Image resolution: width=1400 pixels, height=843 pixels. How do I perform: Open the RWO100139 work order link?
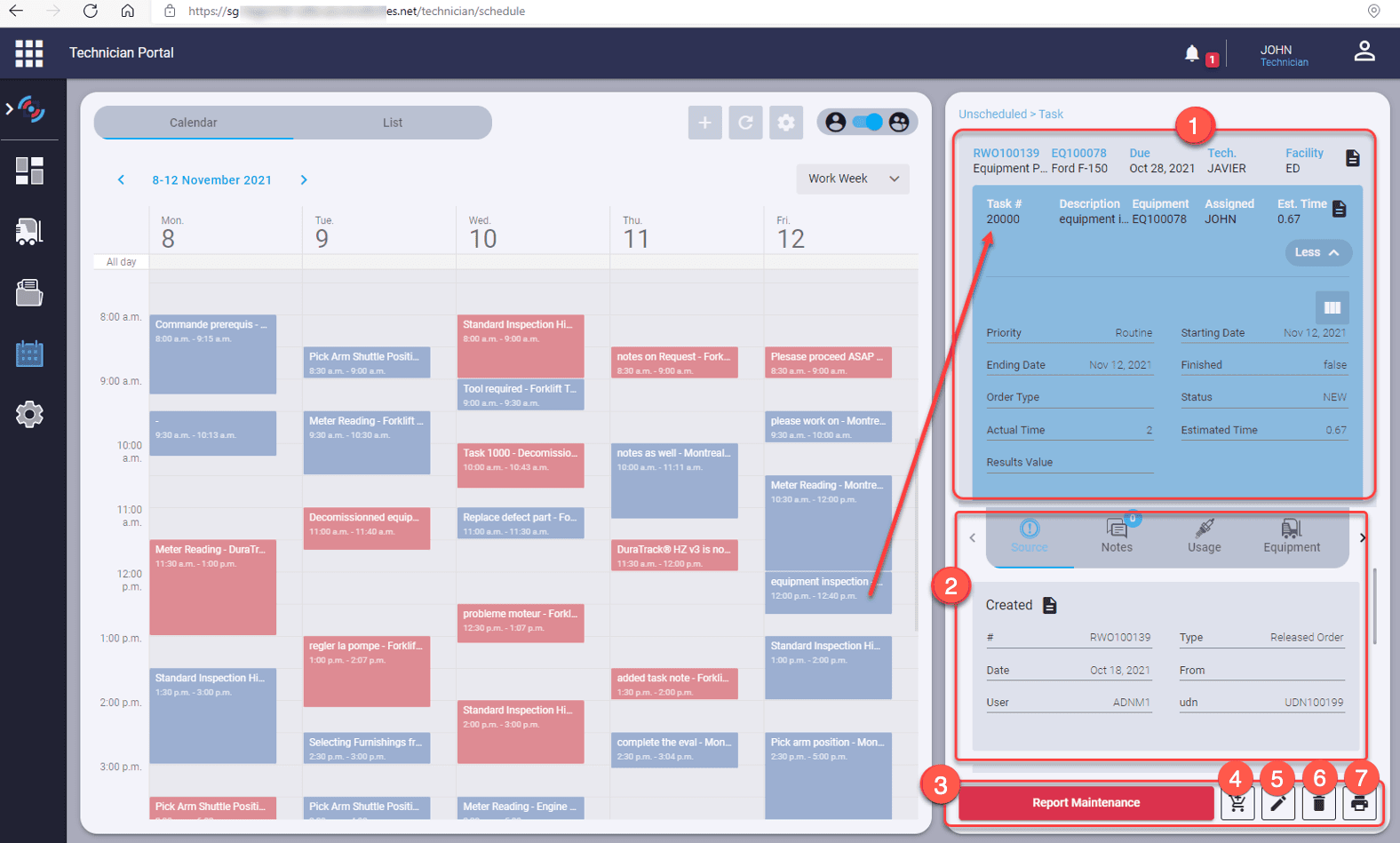[x=1006, y=153]
